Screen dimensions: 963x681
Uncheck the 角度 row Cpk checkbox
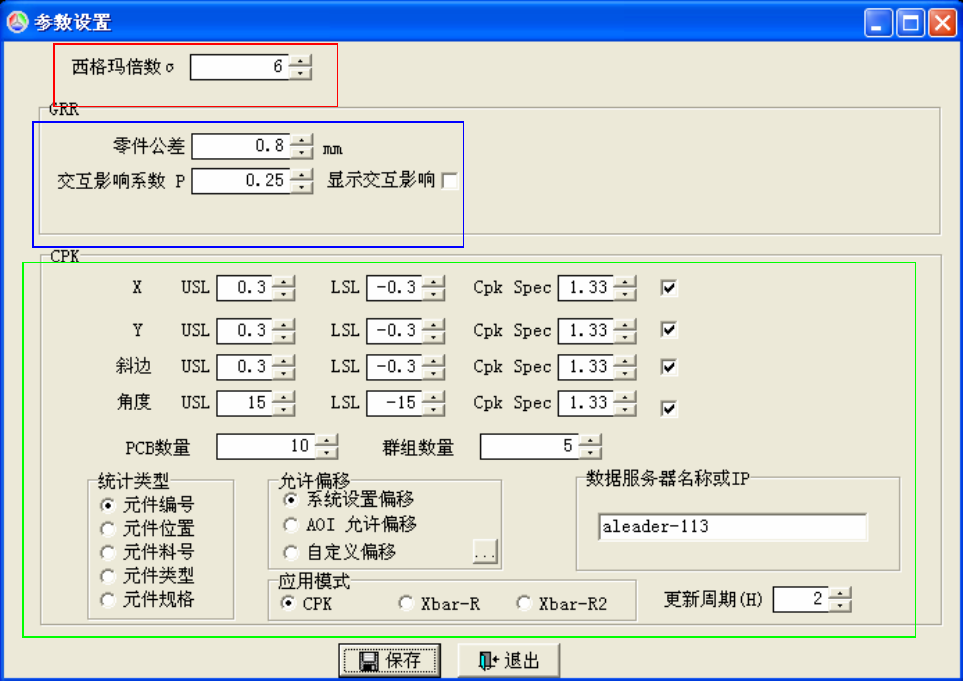point(669,408)
